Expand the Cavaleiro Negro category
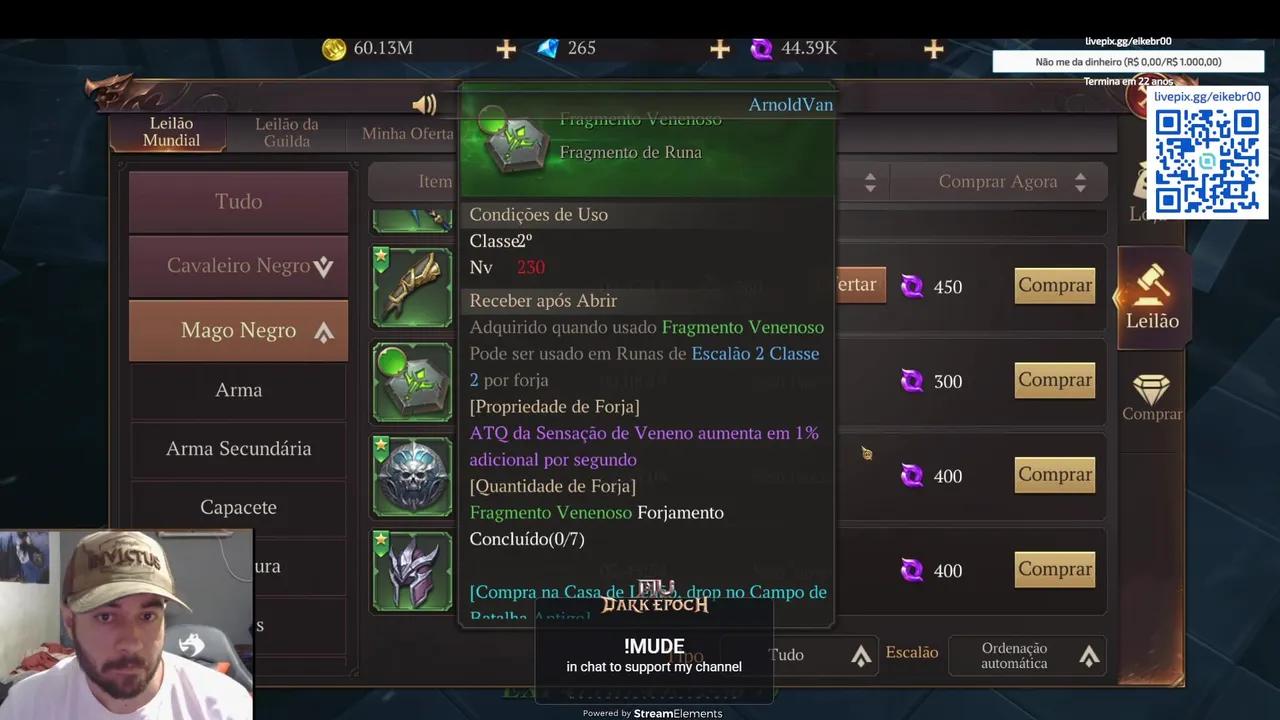This screenshot has width=1280, height=720. point(238,266)
